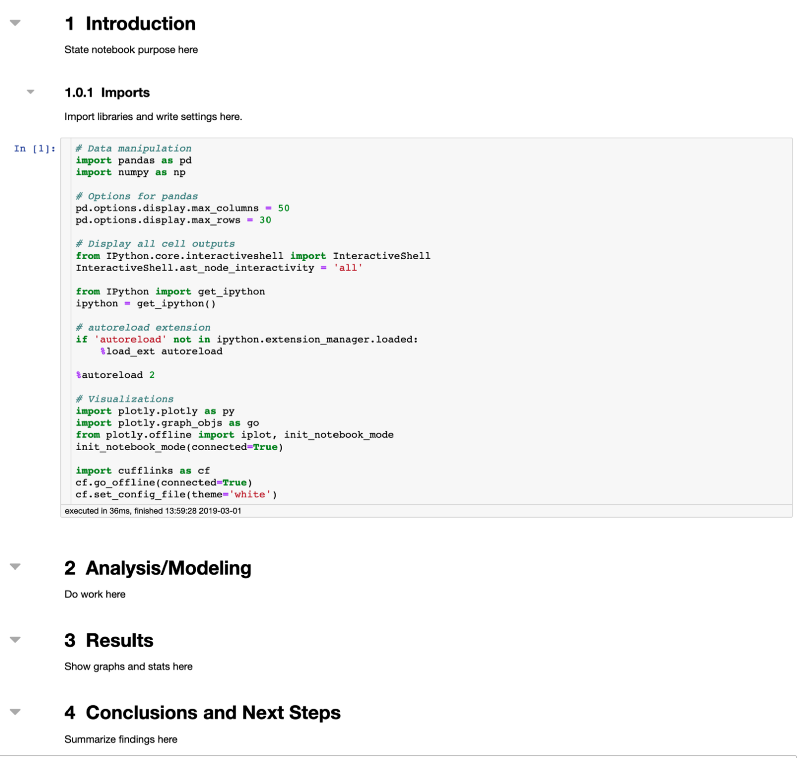Collapse the Introduction section
The image size is (800, 758).
(x=14, y=23)
